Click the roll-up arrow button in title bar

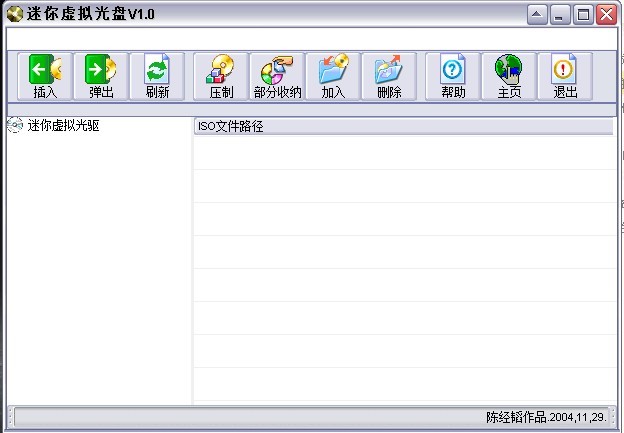538,15
